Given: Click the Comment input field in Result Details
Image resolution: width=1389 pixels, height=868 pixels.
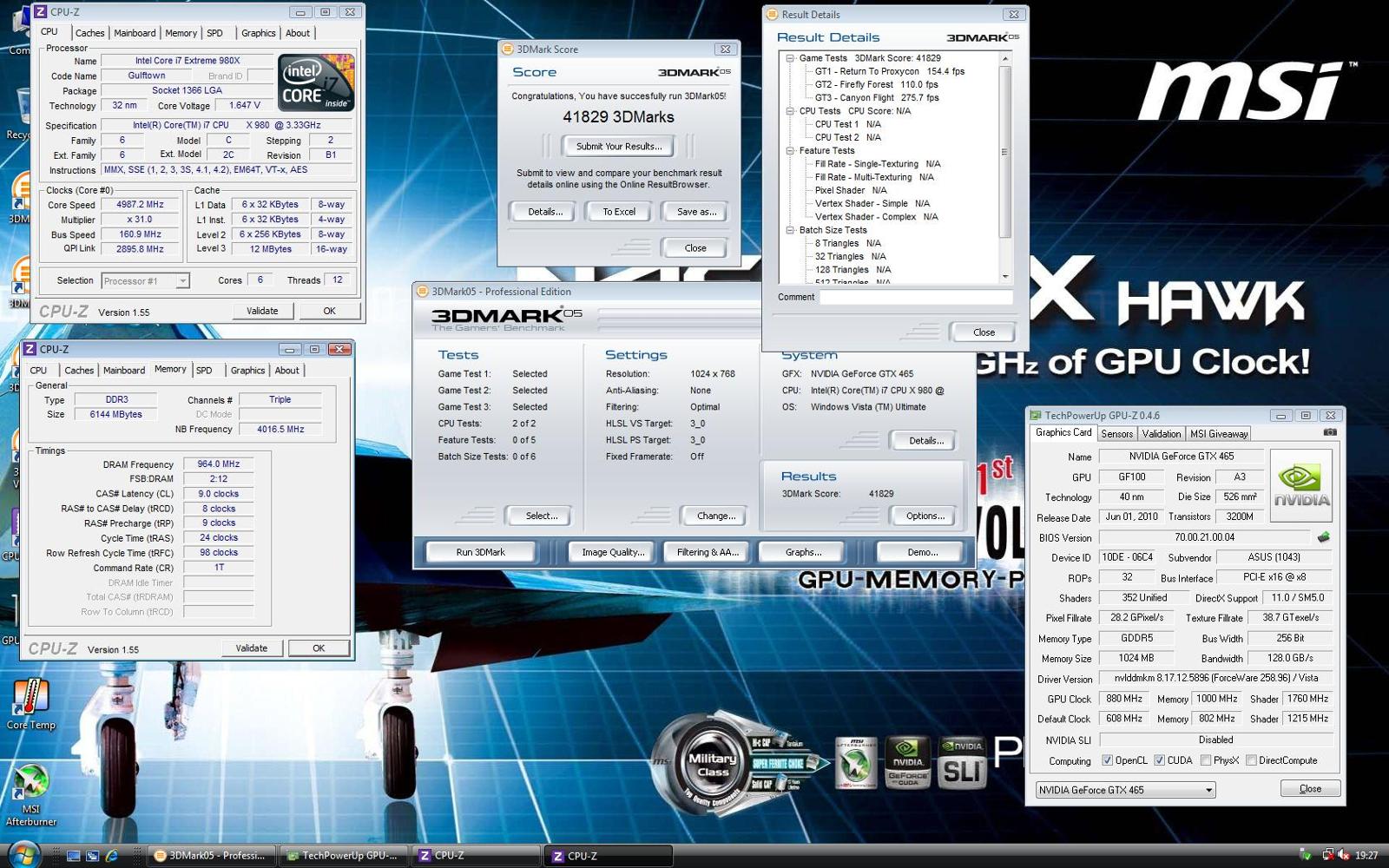Looking at the screenshot, I should tap(916, 298).
